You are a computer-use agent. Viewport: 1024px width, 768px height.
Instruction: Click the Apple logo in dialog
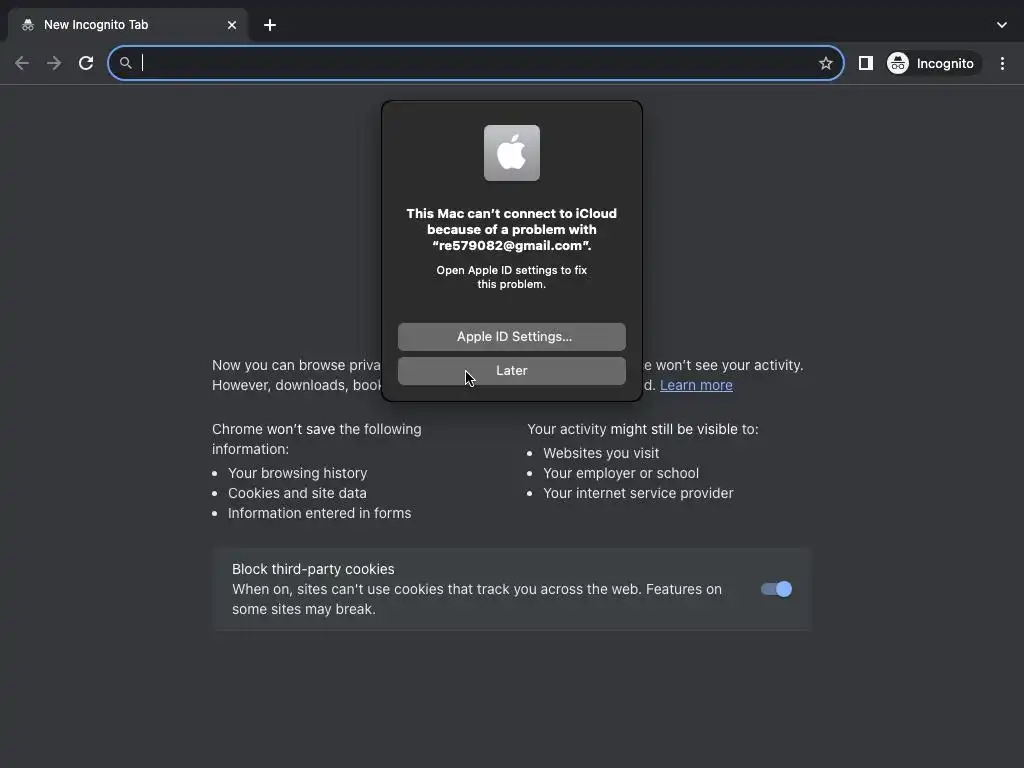[x=512, y=153]
